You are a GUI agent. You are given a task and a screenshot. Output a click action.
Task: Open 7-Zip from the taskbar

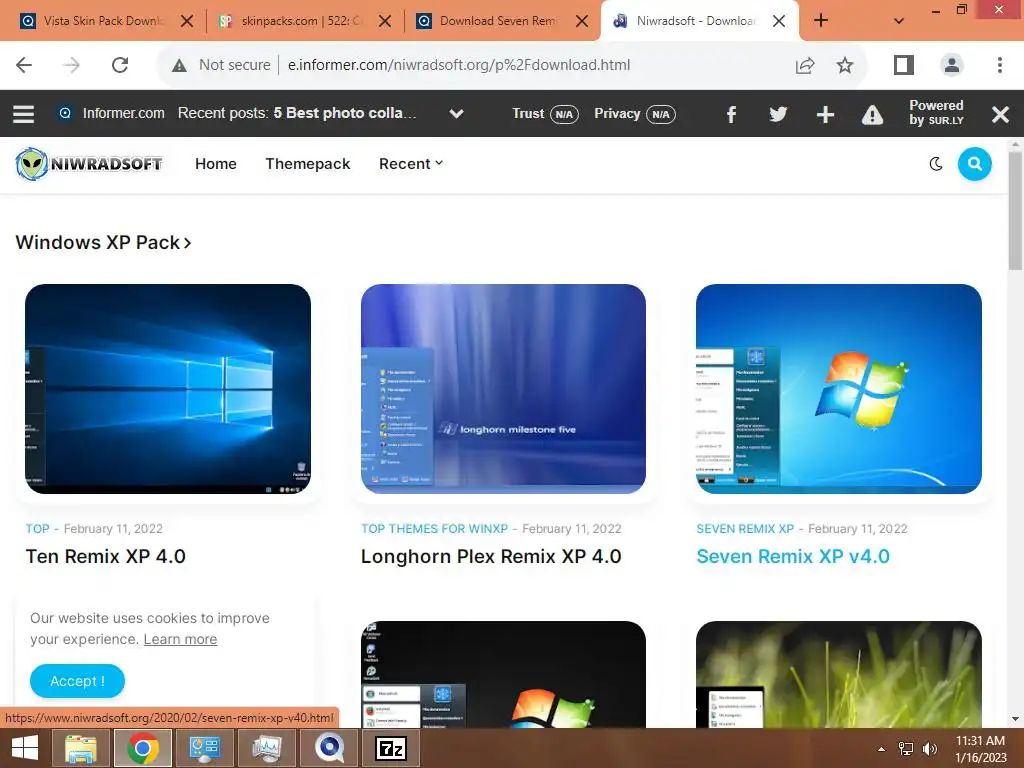pyautogui.click(x=391, y=748)
